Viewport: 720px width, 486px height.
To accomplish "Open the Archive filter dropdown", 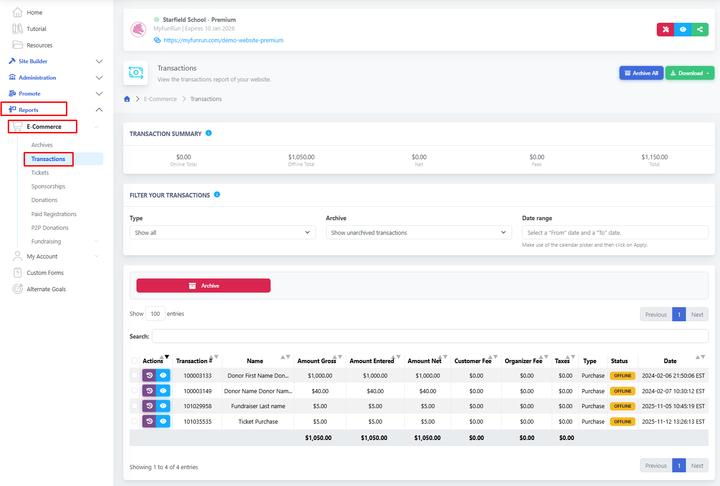I will pyautogui.click(x=419, y=232).
